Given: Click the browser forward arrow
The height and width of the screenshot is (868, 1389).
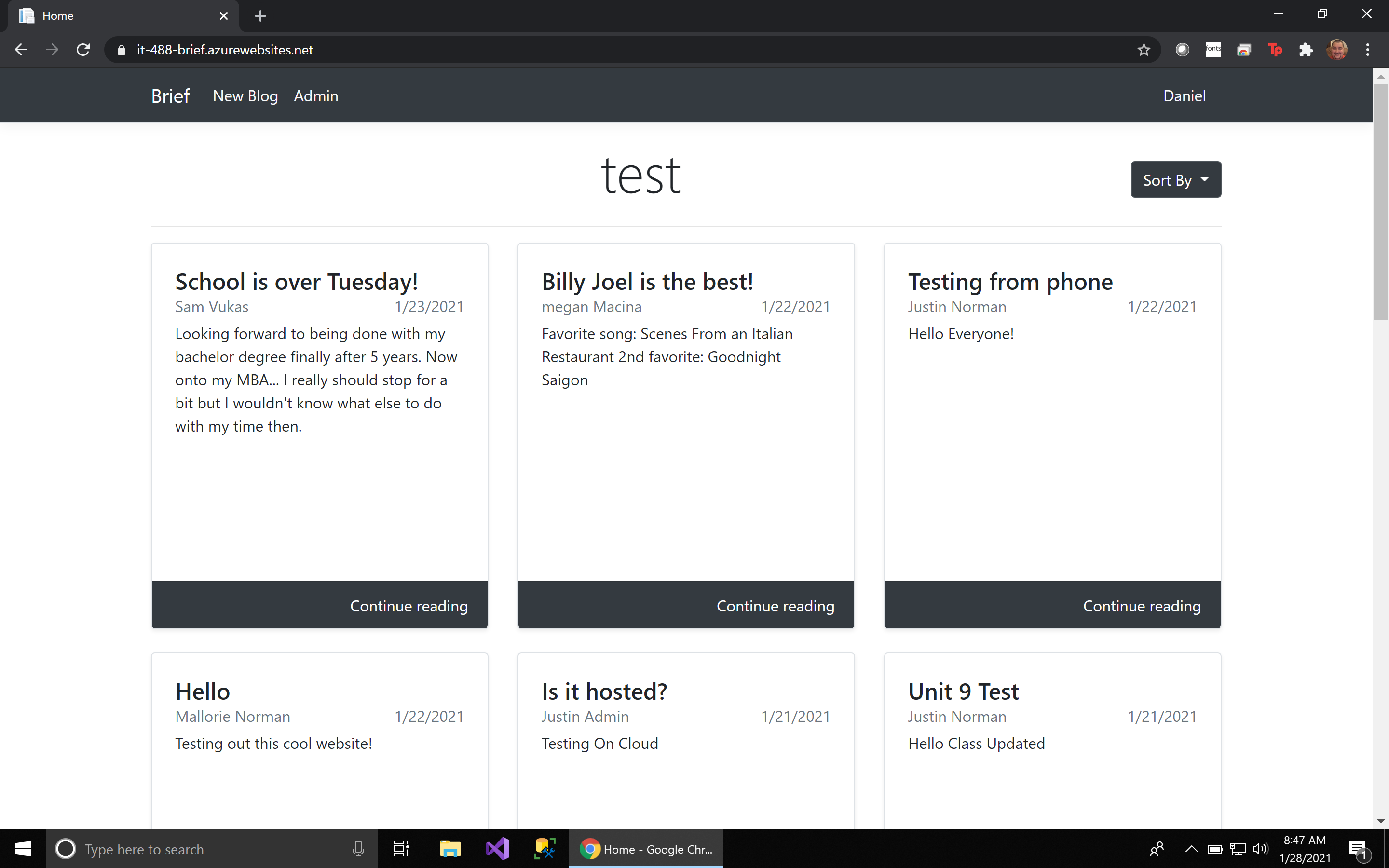Looking at the screenshot, I should coord(52,50).
